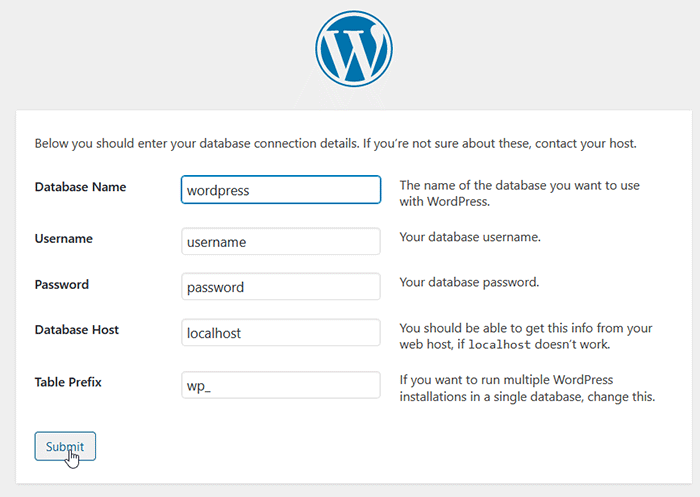
Task: Click the "Table Prefix" label
Action: [68, 382]
